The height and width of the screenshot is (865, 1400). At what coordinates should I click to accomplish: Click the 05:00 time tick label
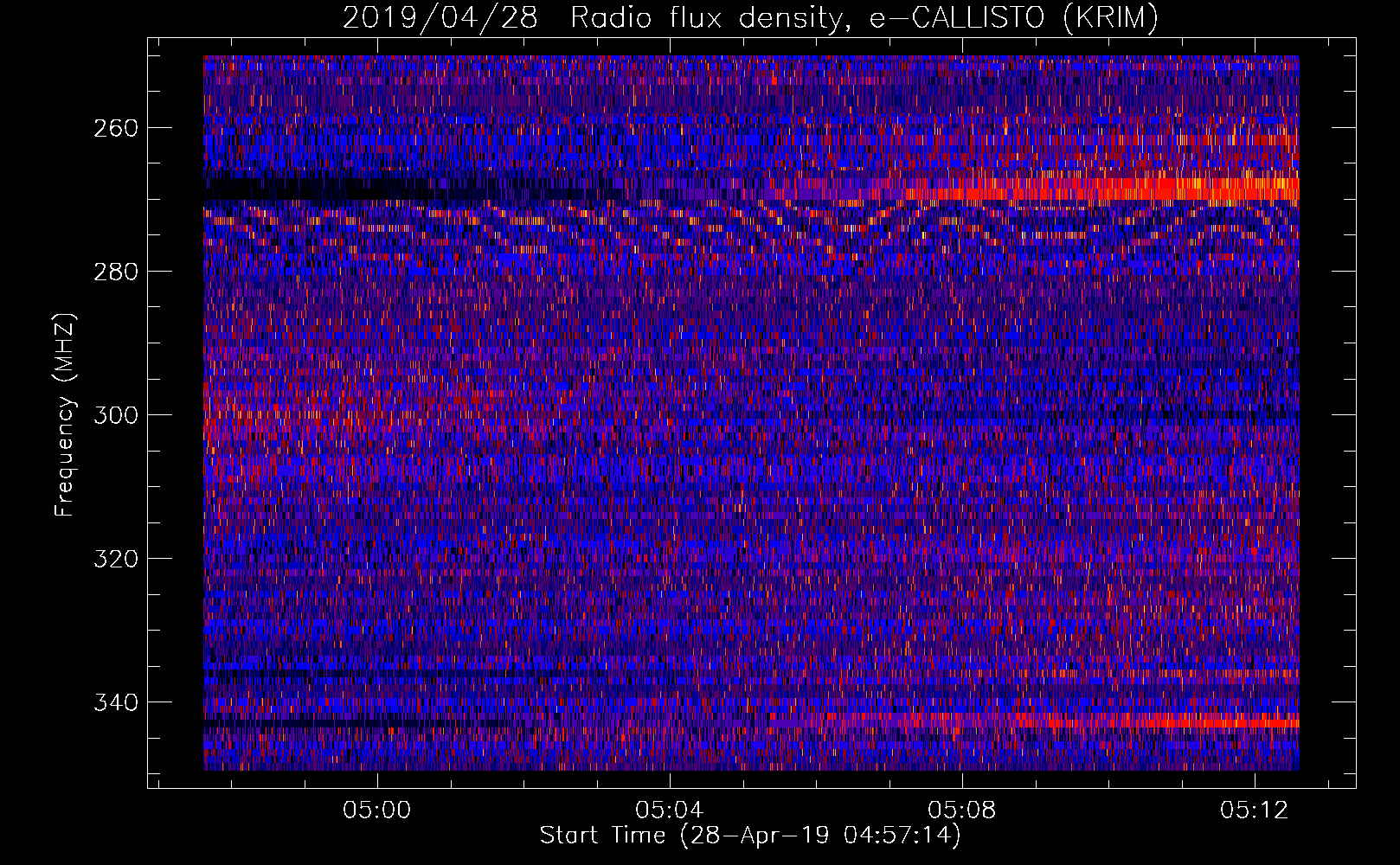coord(377,811)
